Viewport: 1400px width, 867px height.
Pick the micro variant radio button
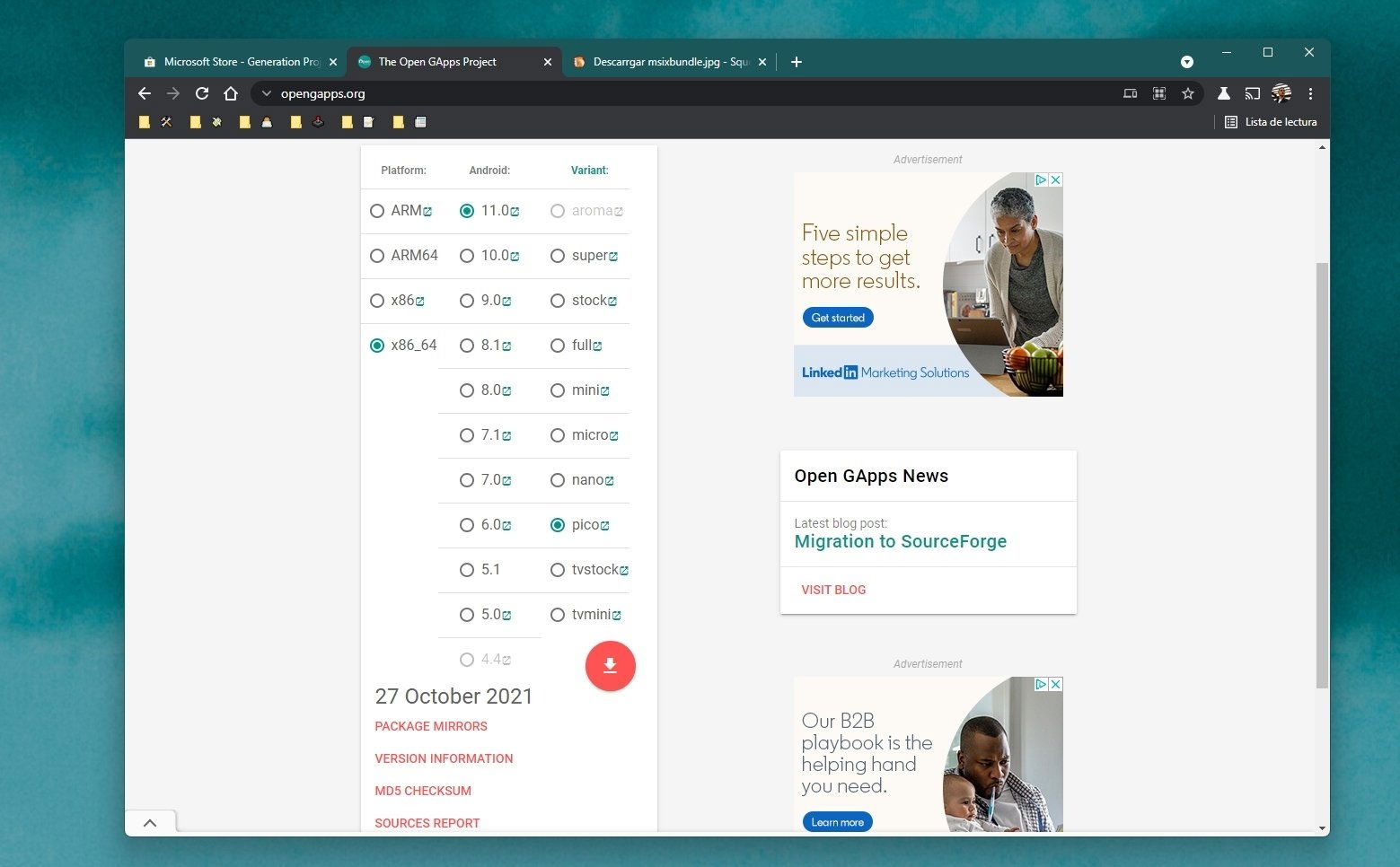tap(558, 435)
